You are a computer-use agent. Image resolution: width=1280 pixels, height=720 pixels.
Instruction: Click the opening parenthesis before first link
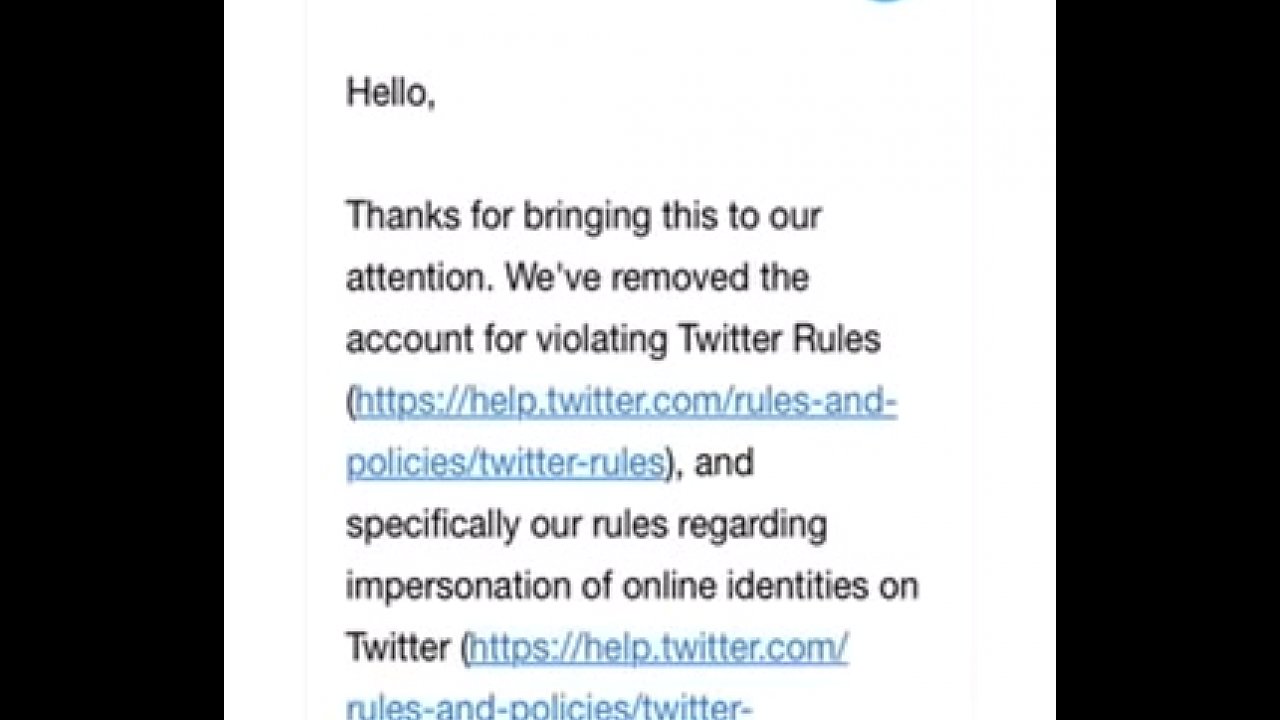351,403
